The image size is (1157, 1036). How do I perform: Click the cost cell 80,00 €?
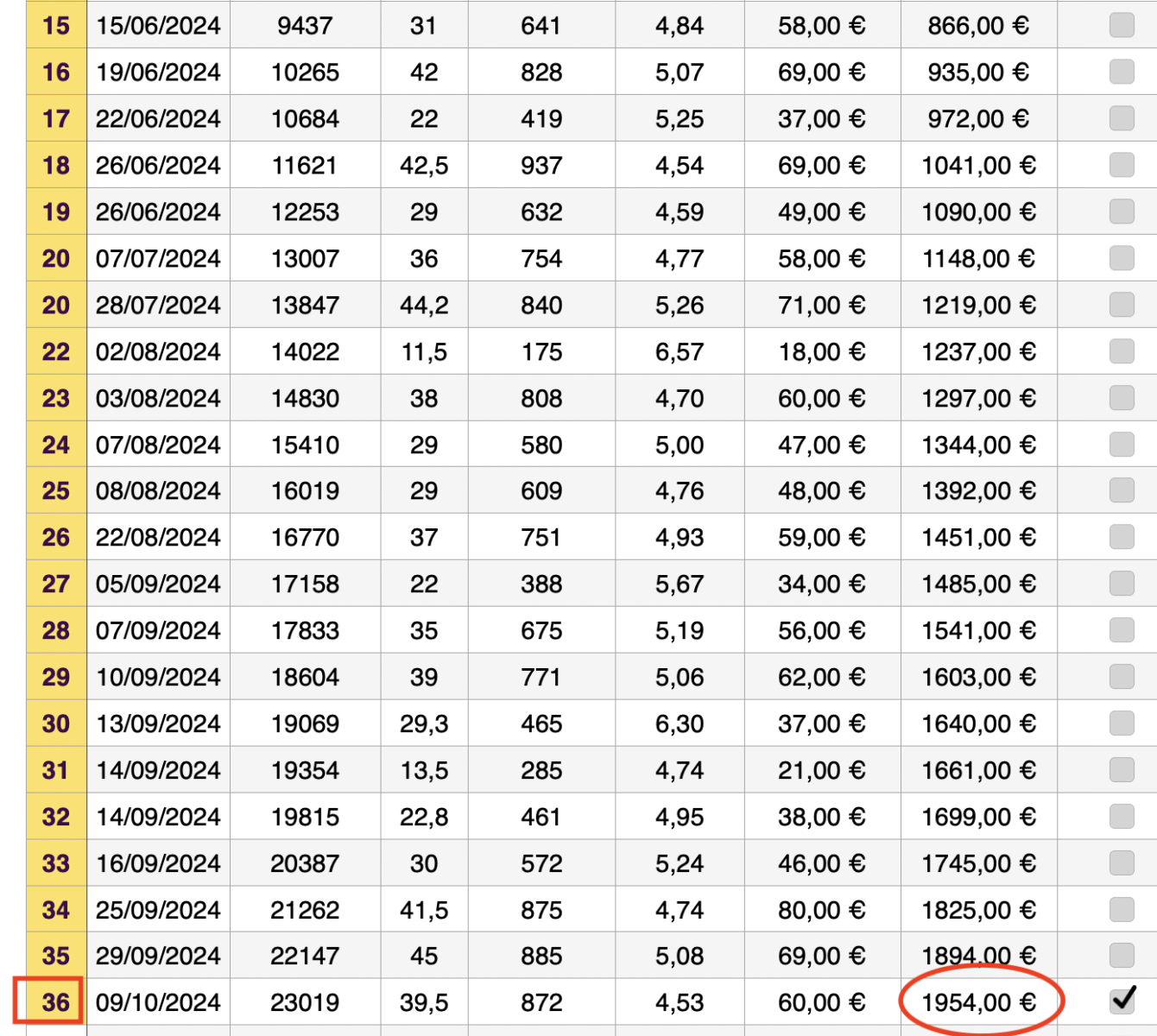[821, 909]
